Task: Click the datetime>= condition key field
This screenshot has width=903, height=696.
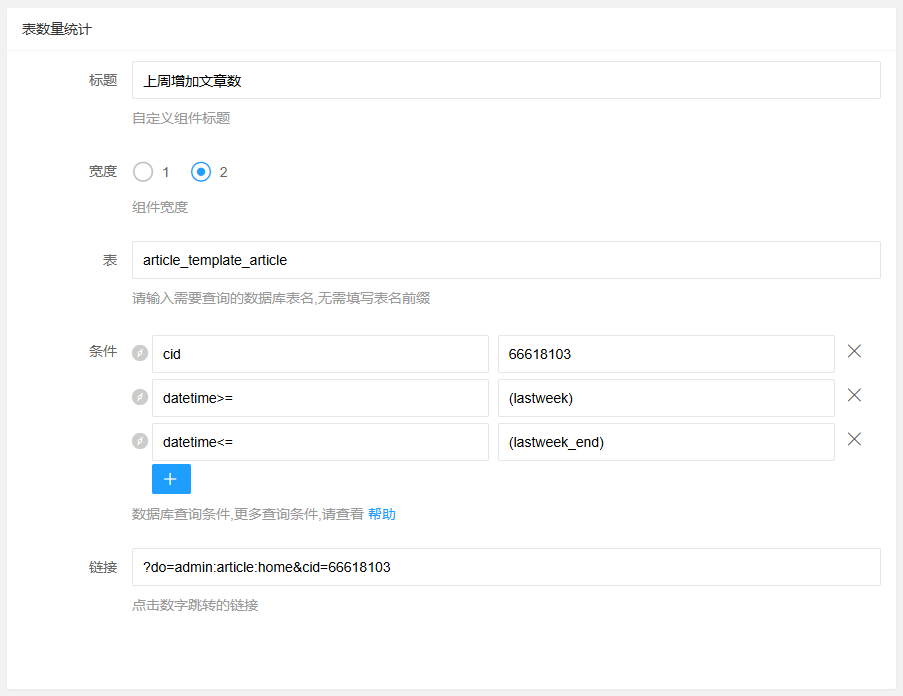Action: pyautogui.click(x=320, y=398)
